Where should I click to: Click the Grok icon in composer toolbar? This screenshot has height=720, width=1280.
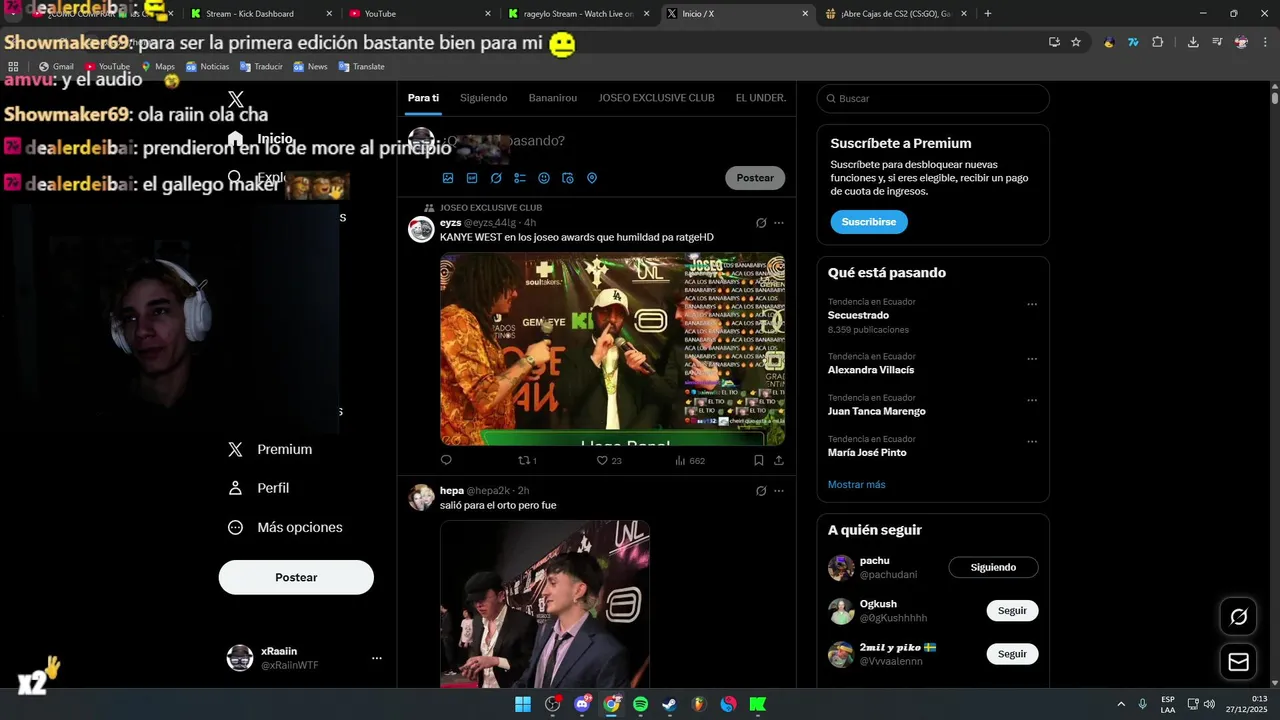[x=496, y=178]
